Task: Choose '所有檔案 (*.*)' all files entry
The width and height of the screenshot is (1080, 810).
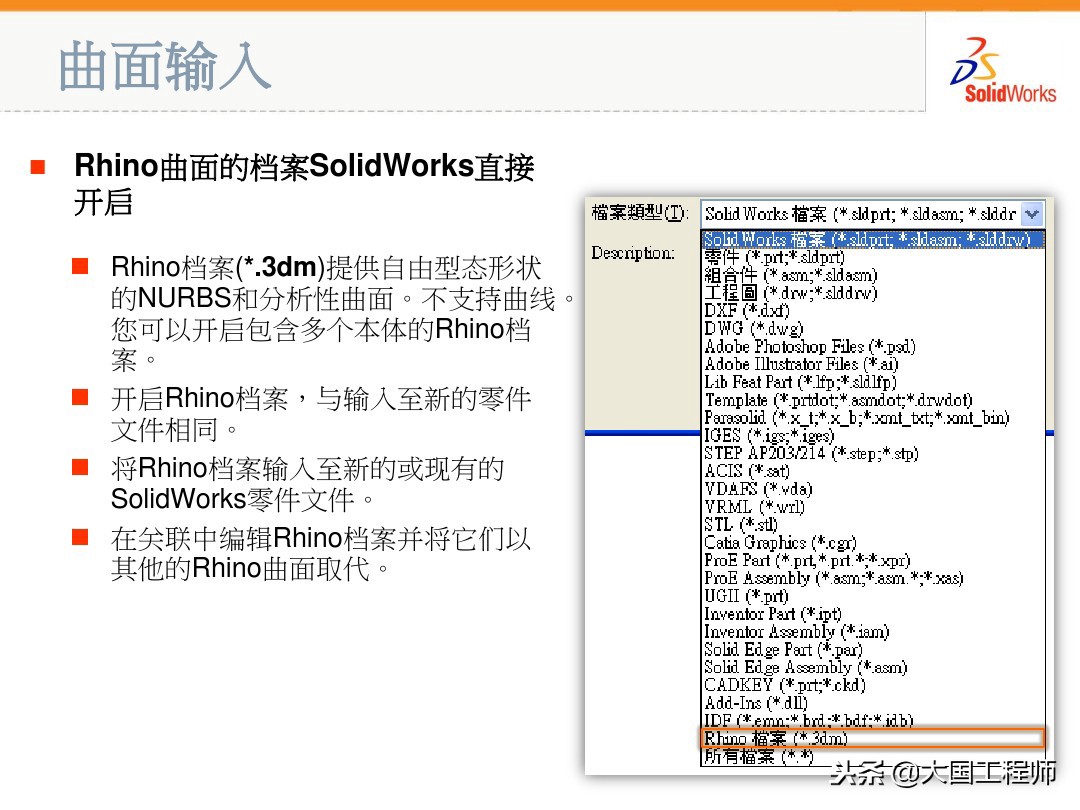Action: (873, 756)
